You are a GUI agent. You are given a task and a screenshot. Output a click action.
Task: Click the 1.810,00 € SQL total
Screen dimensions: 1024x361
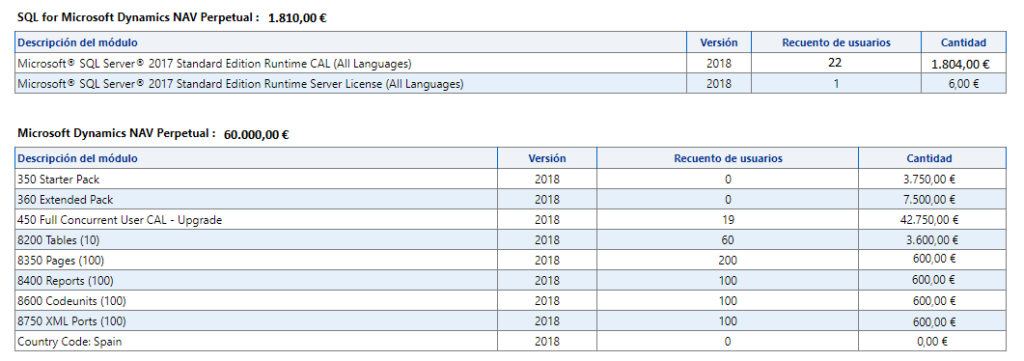[x=297, y=18]
